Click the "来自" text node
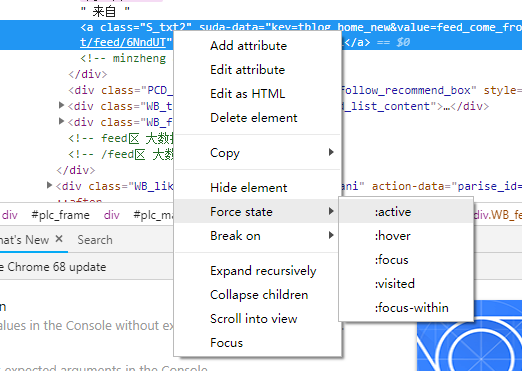The image size is (522, 371). point(105,12)
